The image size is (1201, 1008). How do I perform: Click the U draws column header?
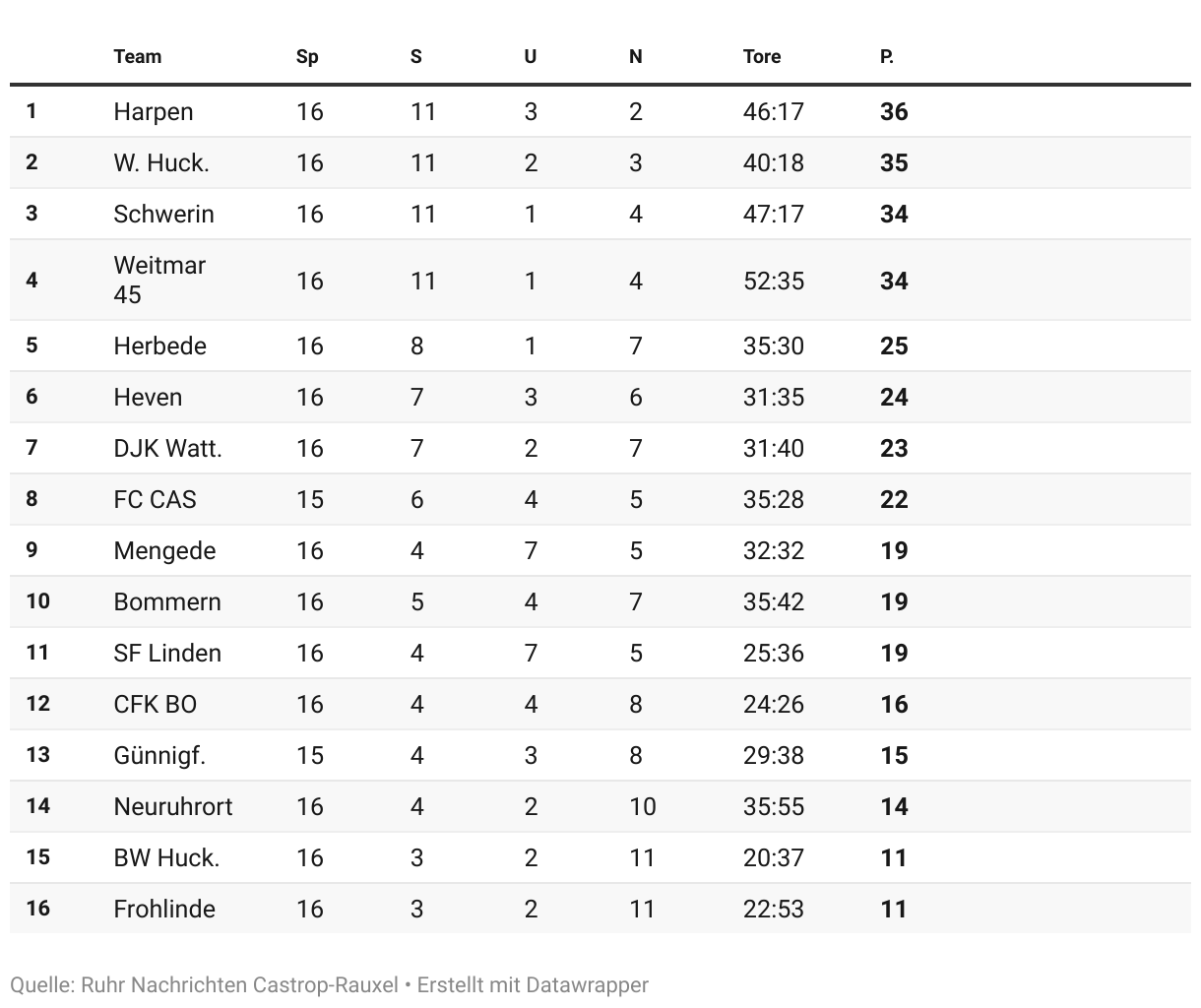[x=530, y=56]
